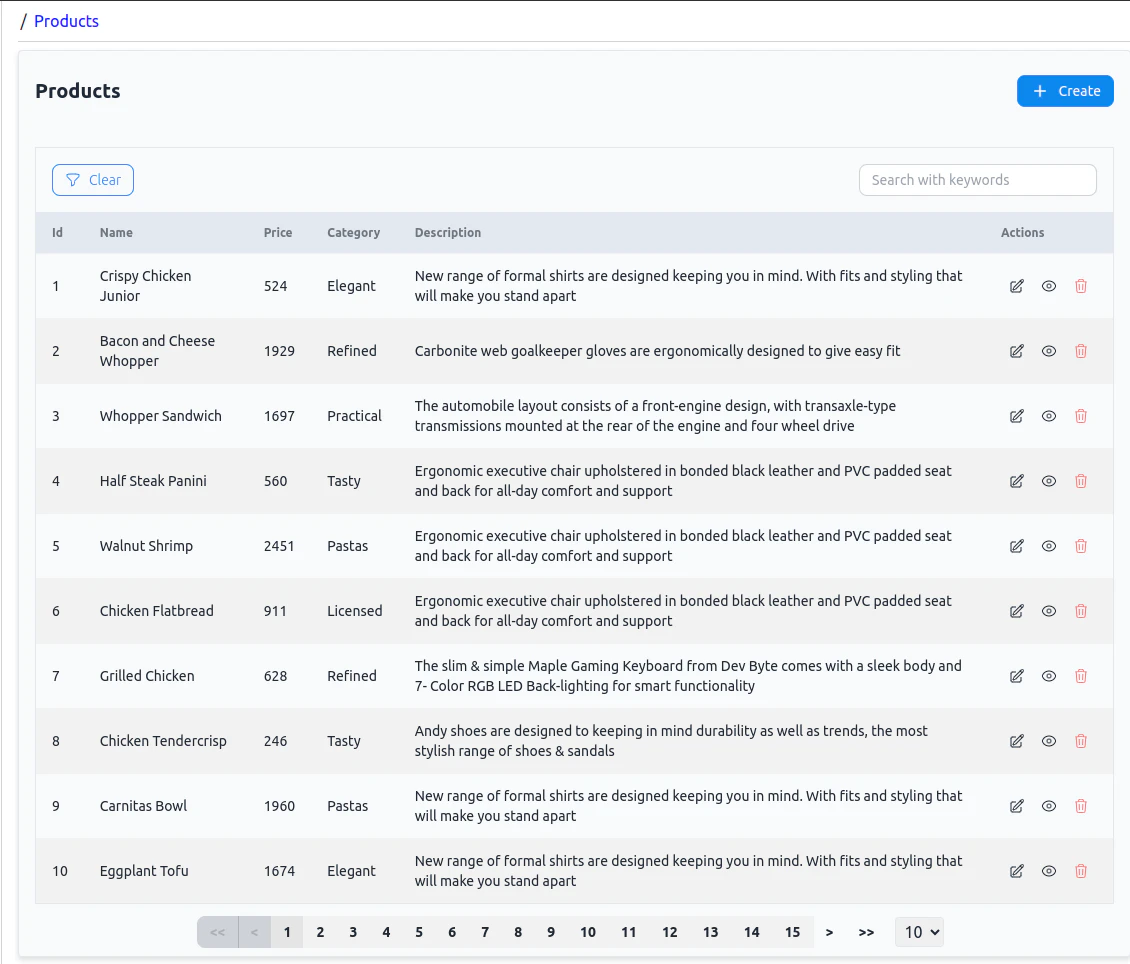Screen dimensions: 1130x964
Task: Click the keyword search field
Action: tap(977, 180)
